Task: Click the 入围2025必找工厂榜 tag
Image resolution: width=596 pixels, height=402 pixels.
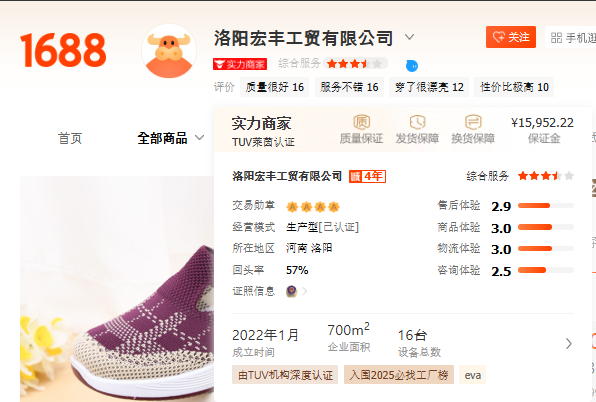Action: [x=399, y=375]
